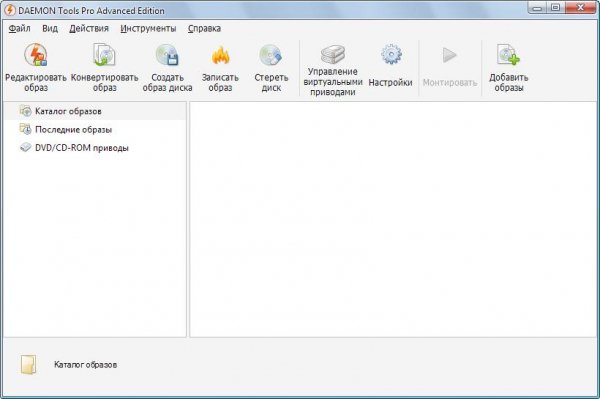
Task: Select the Последние образы label in sidebar
Action: tap(73, 130)
